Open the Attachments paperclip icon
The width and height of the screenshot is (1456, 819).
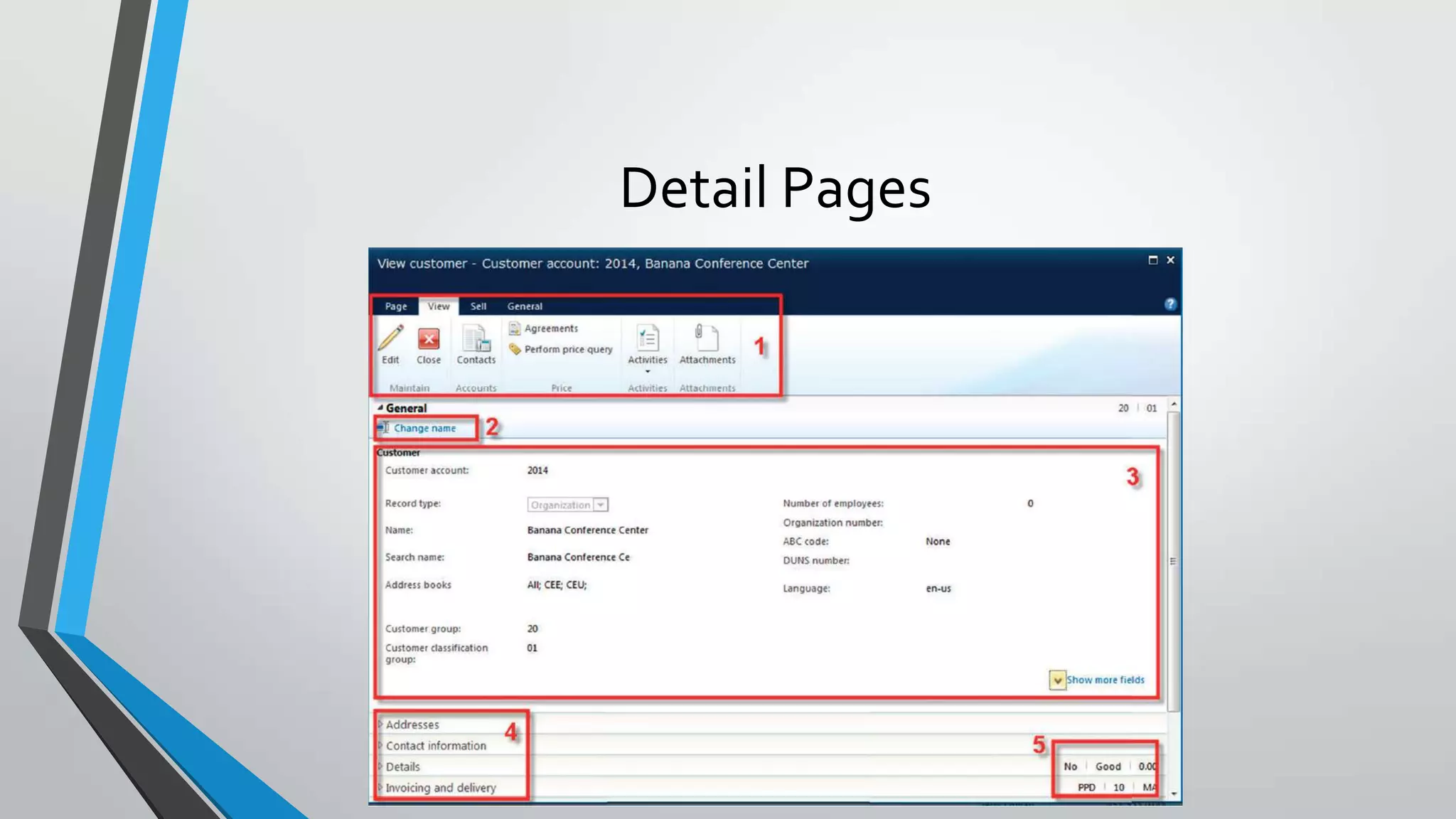pyautogui.click(x=707, y=337)
